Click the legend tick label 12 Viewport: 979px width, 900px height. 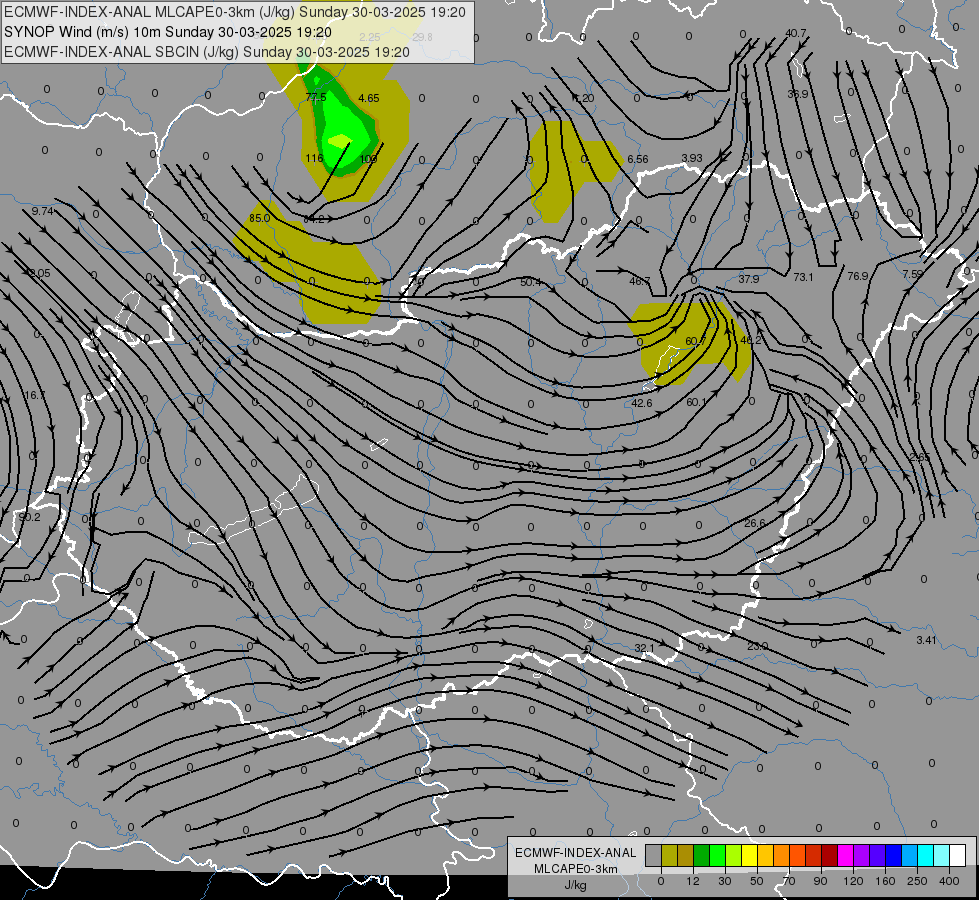[x=692, y=881]
